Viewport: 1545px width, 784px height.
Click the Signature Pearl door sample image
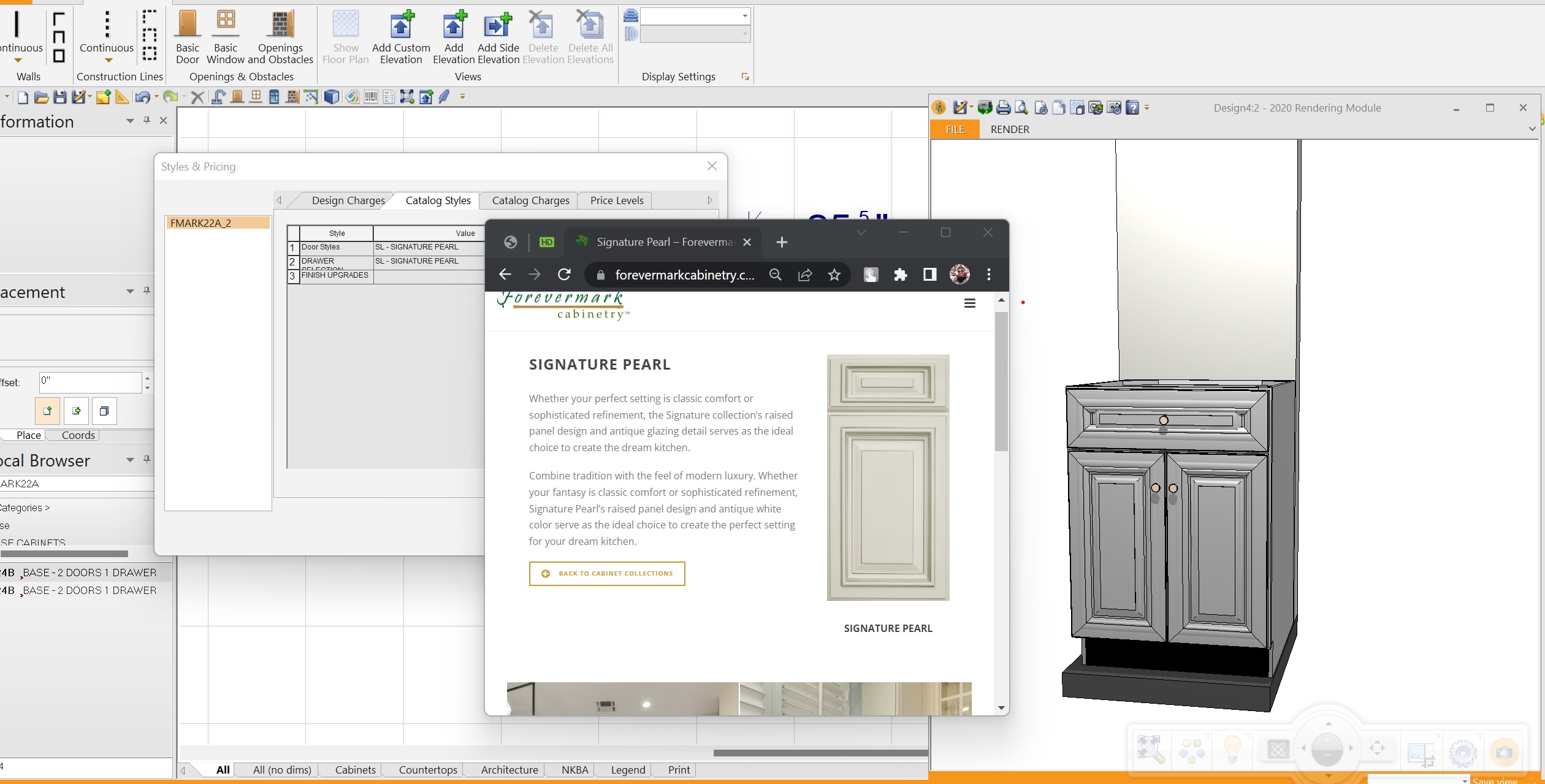point(888,477)
